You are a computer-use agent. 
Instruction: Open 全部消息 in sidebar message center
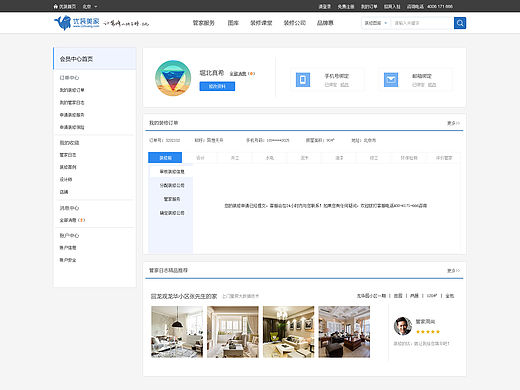[72, 220]
